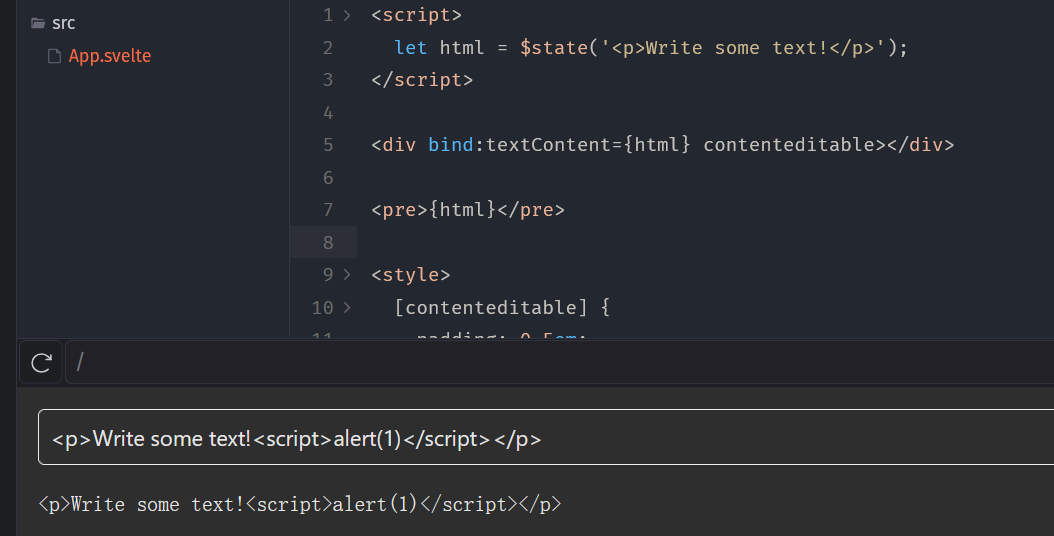Fold the script block at line 1
1054x536 pixels.
(347, 16)
